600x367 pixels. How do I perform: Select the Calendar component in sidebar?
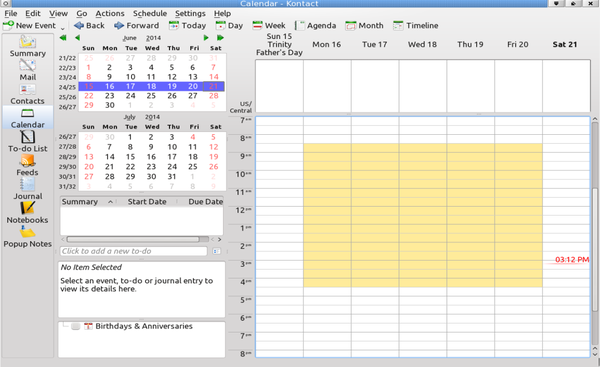pyautogui.click(x=28, y=117)
